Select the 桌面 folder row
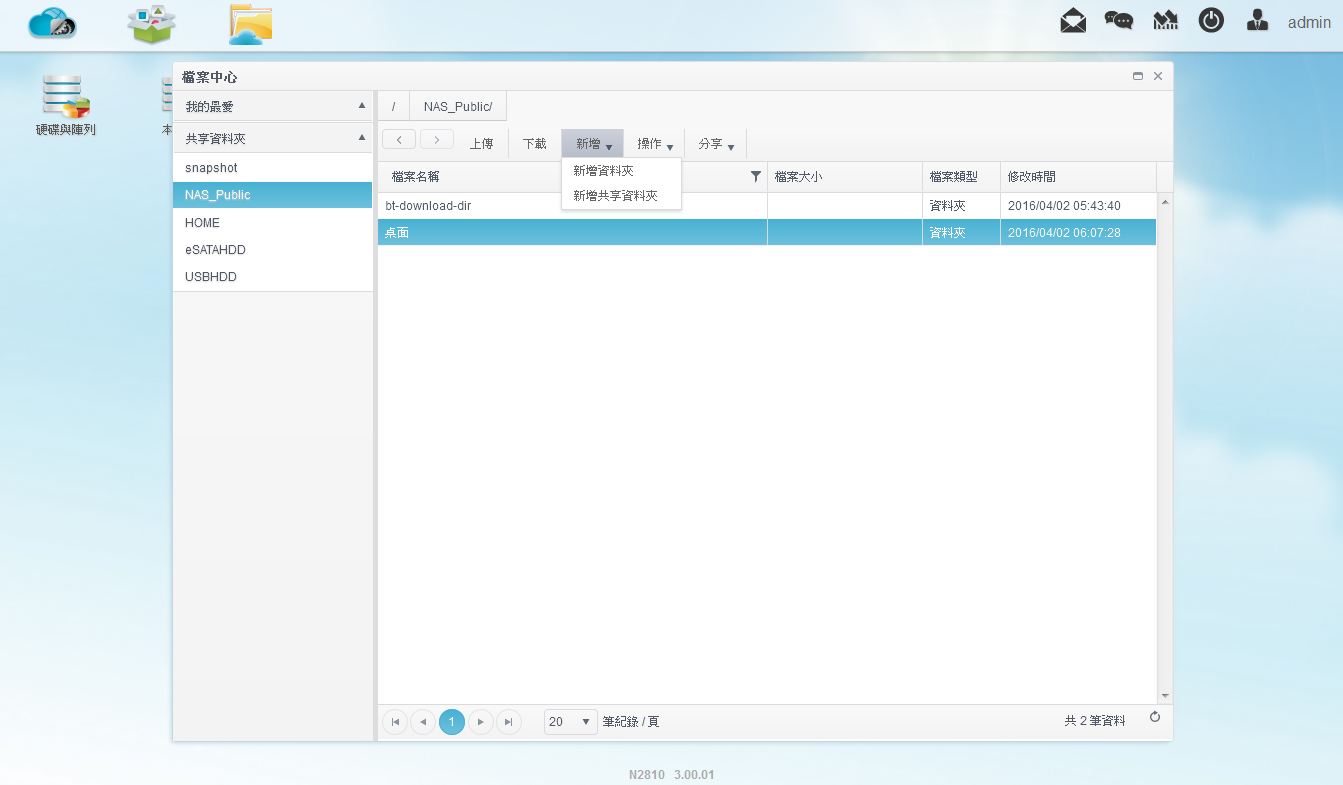 pyautogui.click(x=767, y=233)
